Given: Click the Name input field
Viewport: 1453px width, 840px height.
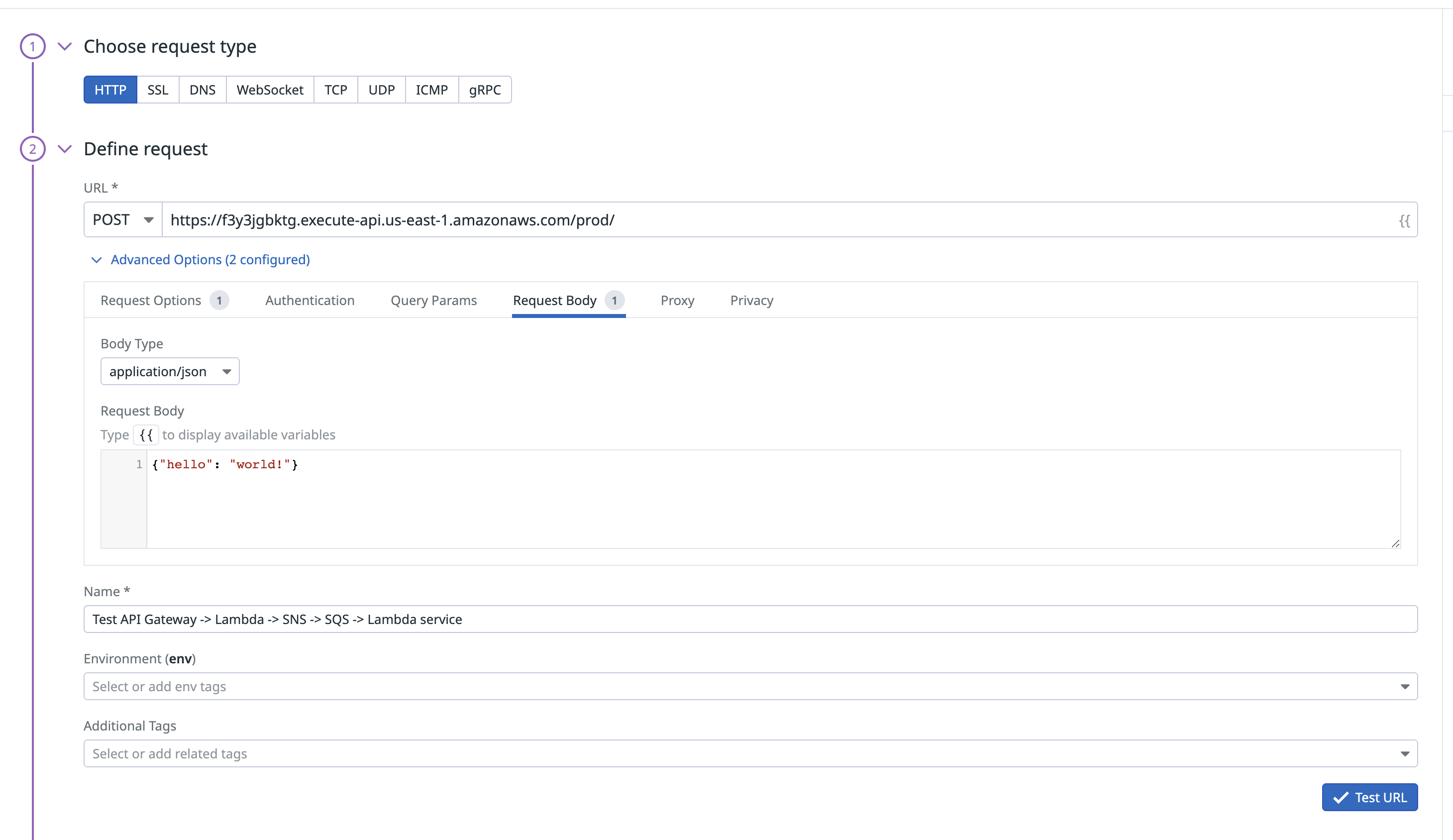Looking at the screenshot, I should pos(751,619).
